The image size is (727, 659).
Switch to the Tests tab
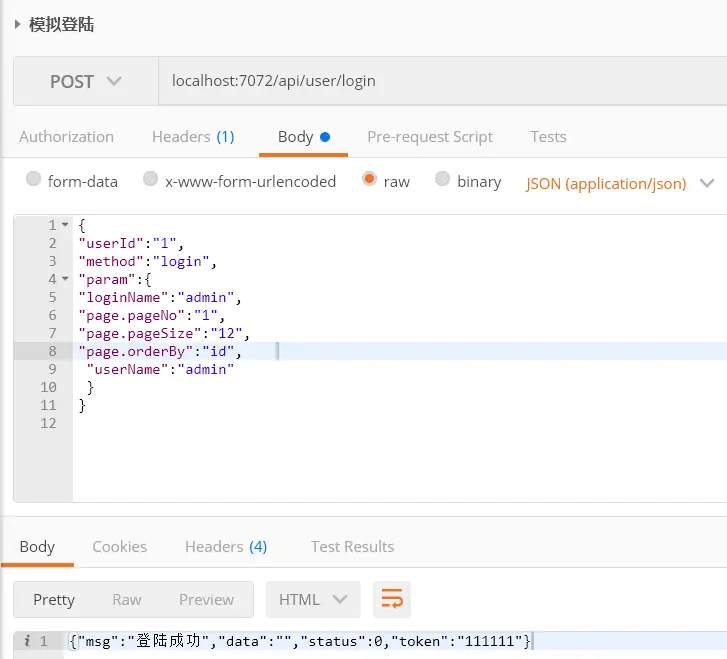tap(548, 137)
